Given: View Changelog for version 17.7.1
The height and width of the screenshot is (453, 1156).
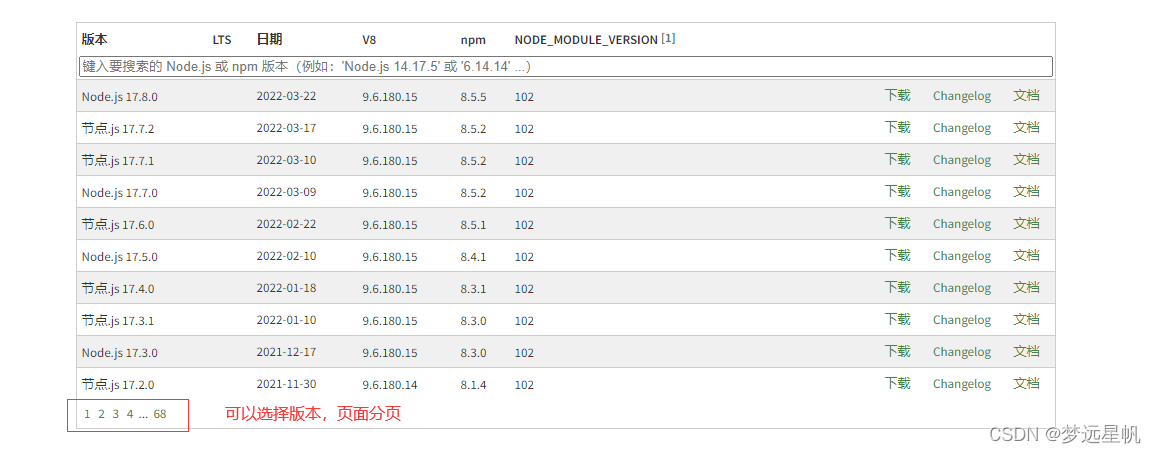Looking at the screenshot, I should coord(961,160).
